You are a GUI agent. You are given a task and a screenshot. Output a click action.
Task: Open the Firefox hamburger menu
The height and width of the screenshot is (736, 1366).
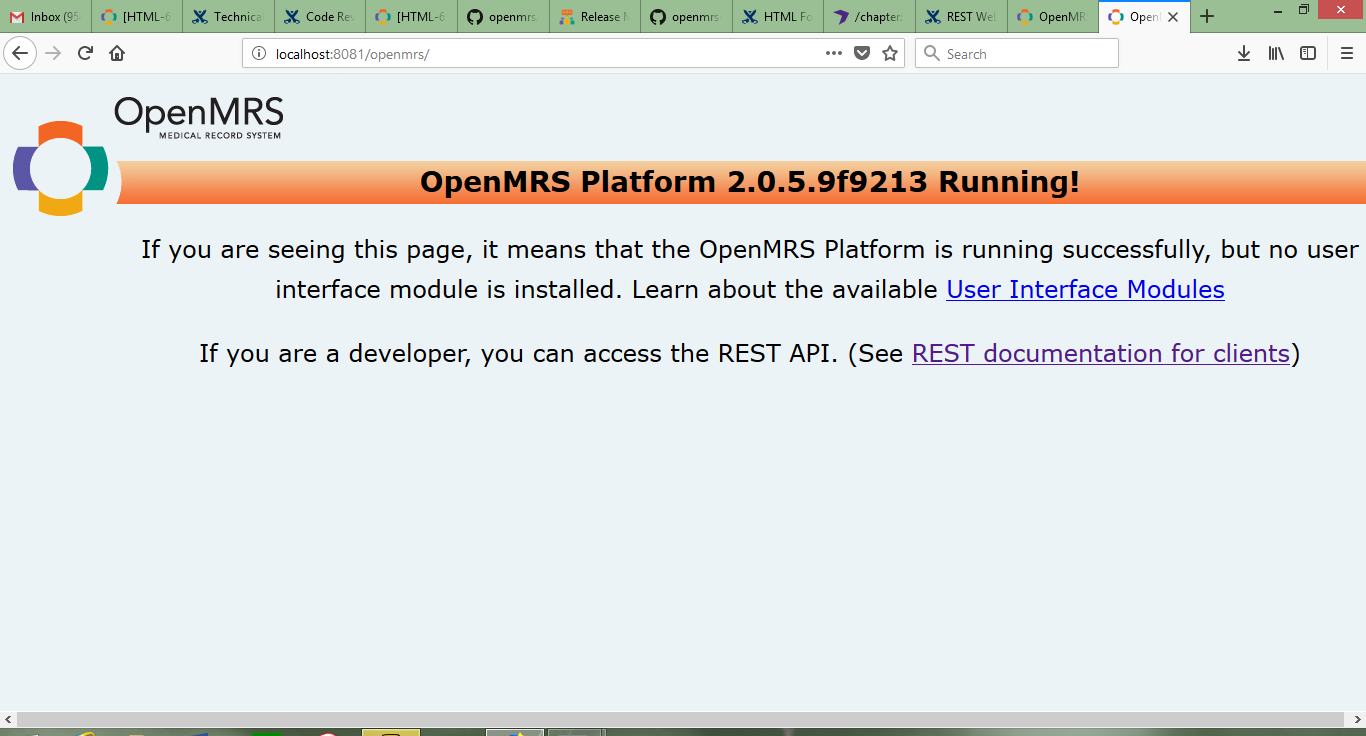click(1346, 53)
